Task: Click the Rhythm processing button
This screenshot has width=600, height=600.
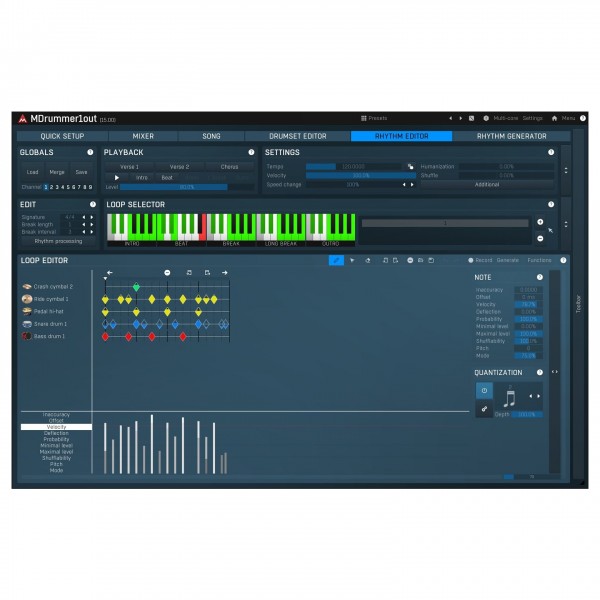Action: (x=58, y=241)
